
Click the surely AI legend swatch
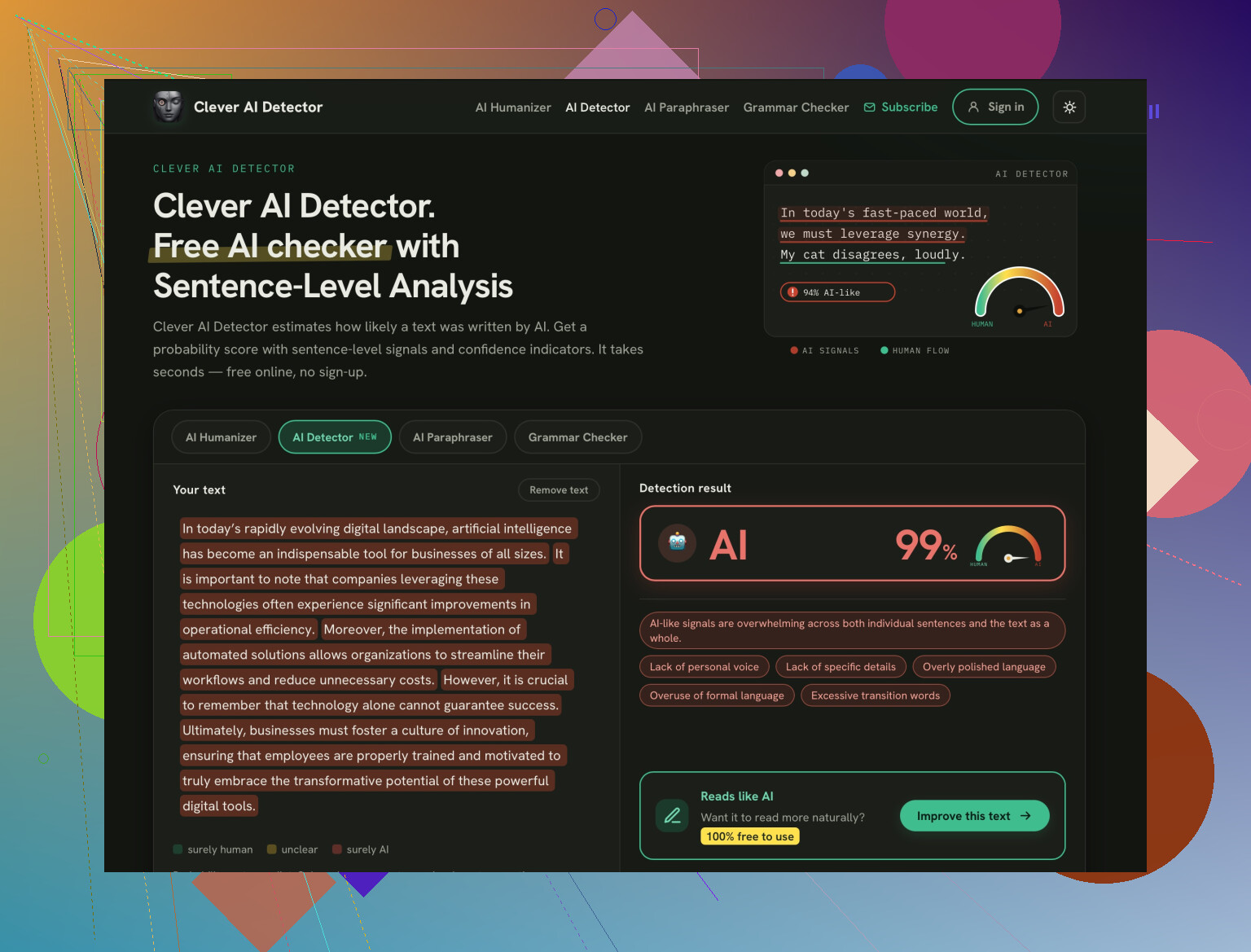[337, 849]
